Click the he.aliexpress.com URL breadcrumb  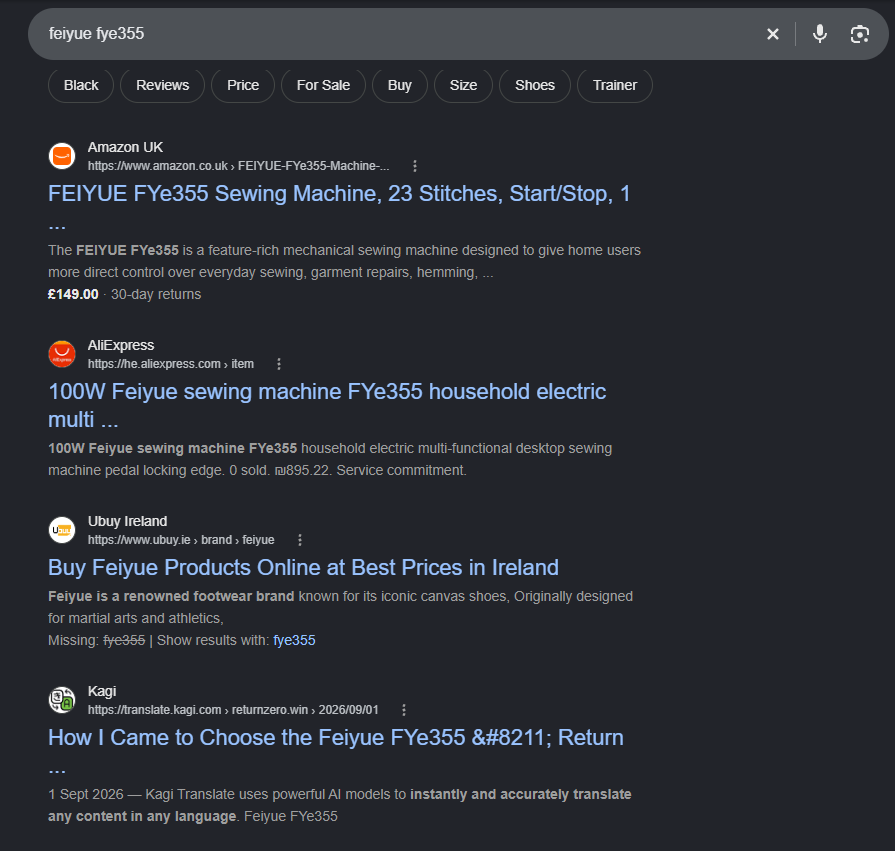(171, 364)
